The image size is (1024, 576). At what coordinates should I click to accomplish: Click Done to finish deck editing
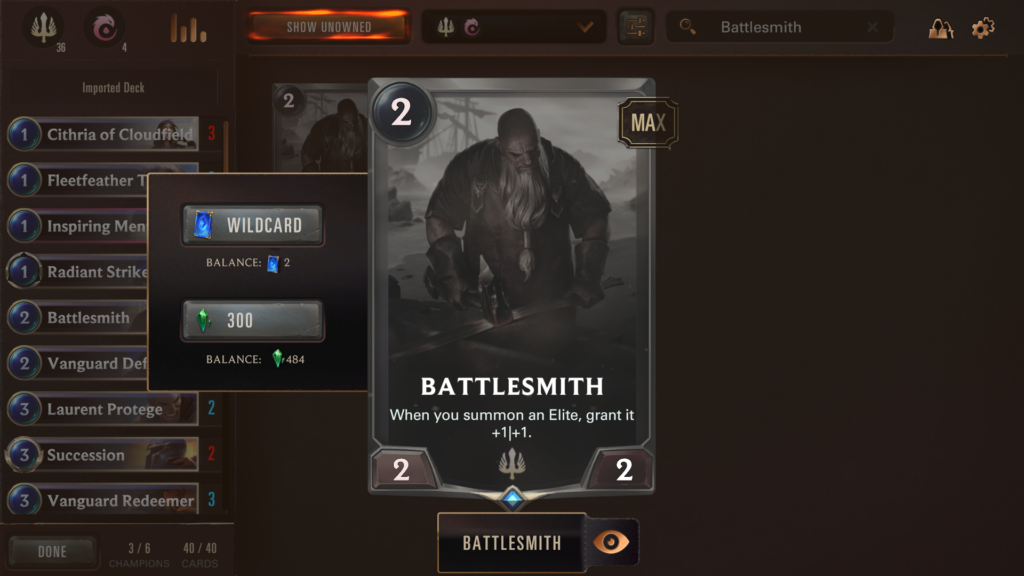[x=52, y=552]
